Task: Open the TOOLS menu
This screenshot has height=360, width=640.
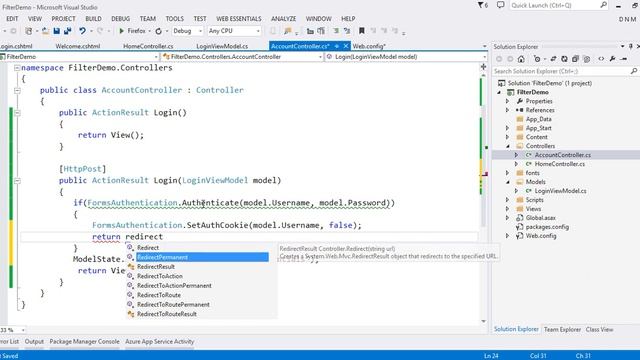Action: [x=174, y=19]
